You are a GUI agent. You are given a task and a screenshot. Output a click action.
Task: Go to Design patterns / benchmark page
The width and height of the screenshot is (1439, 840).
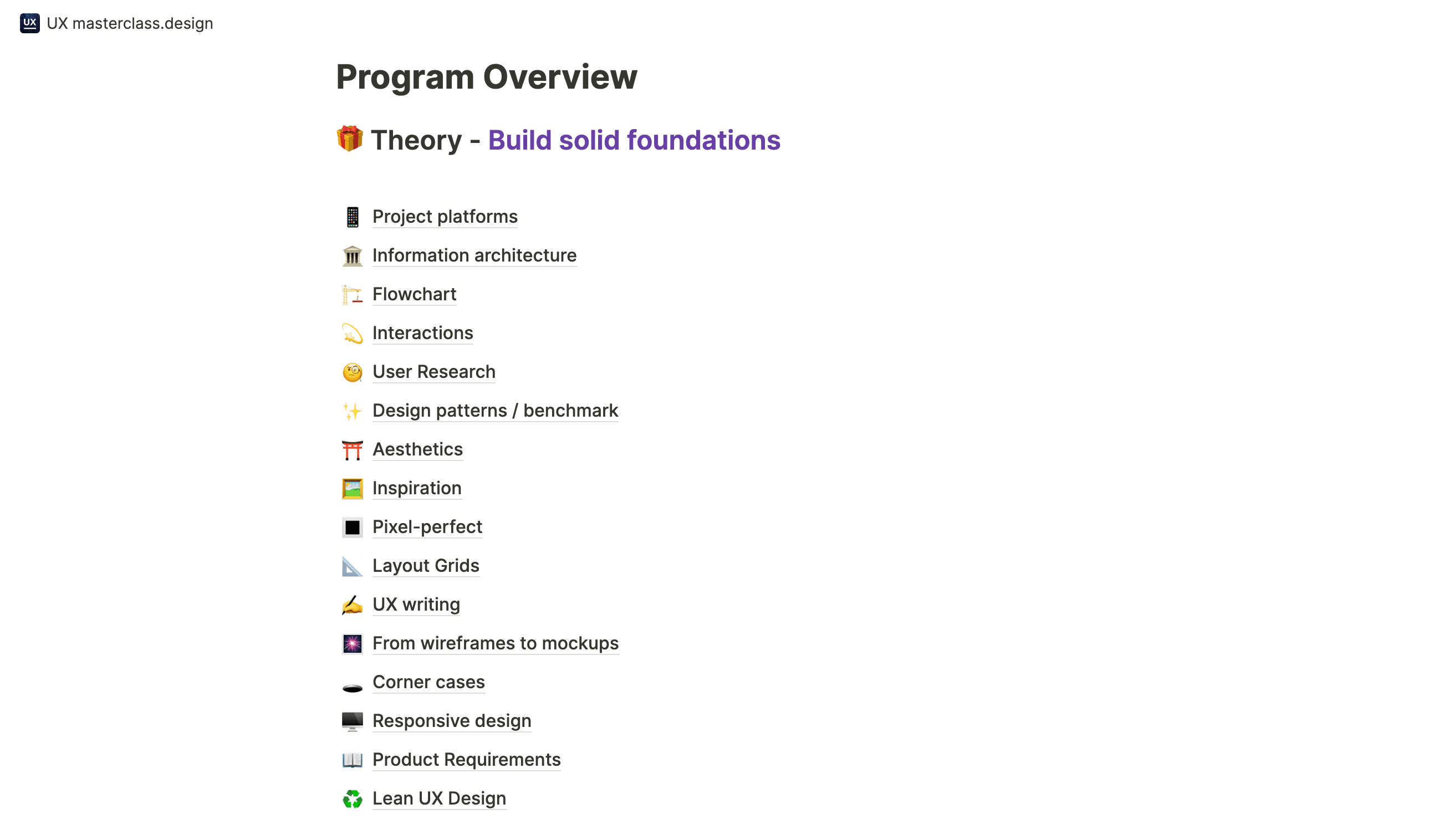pyautogui.click(x=495, y=411)
